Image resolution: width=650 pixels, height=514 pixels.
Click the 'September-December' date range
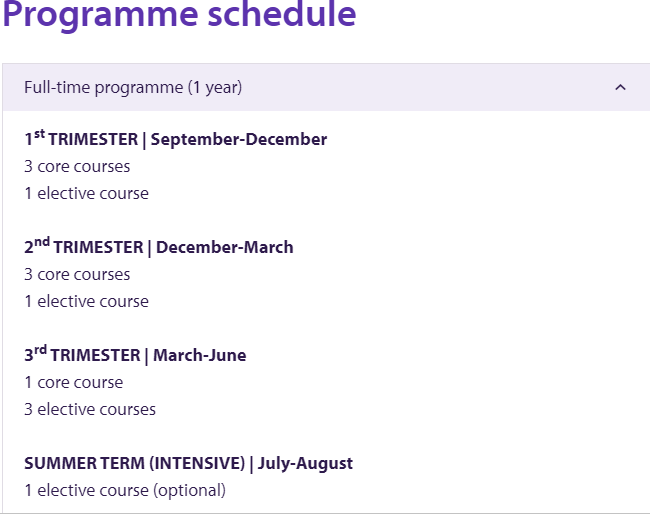239,139
